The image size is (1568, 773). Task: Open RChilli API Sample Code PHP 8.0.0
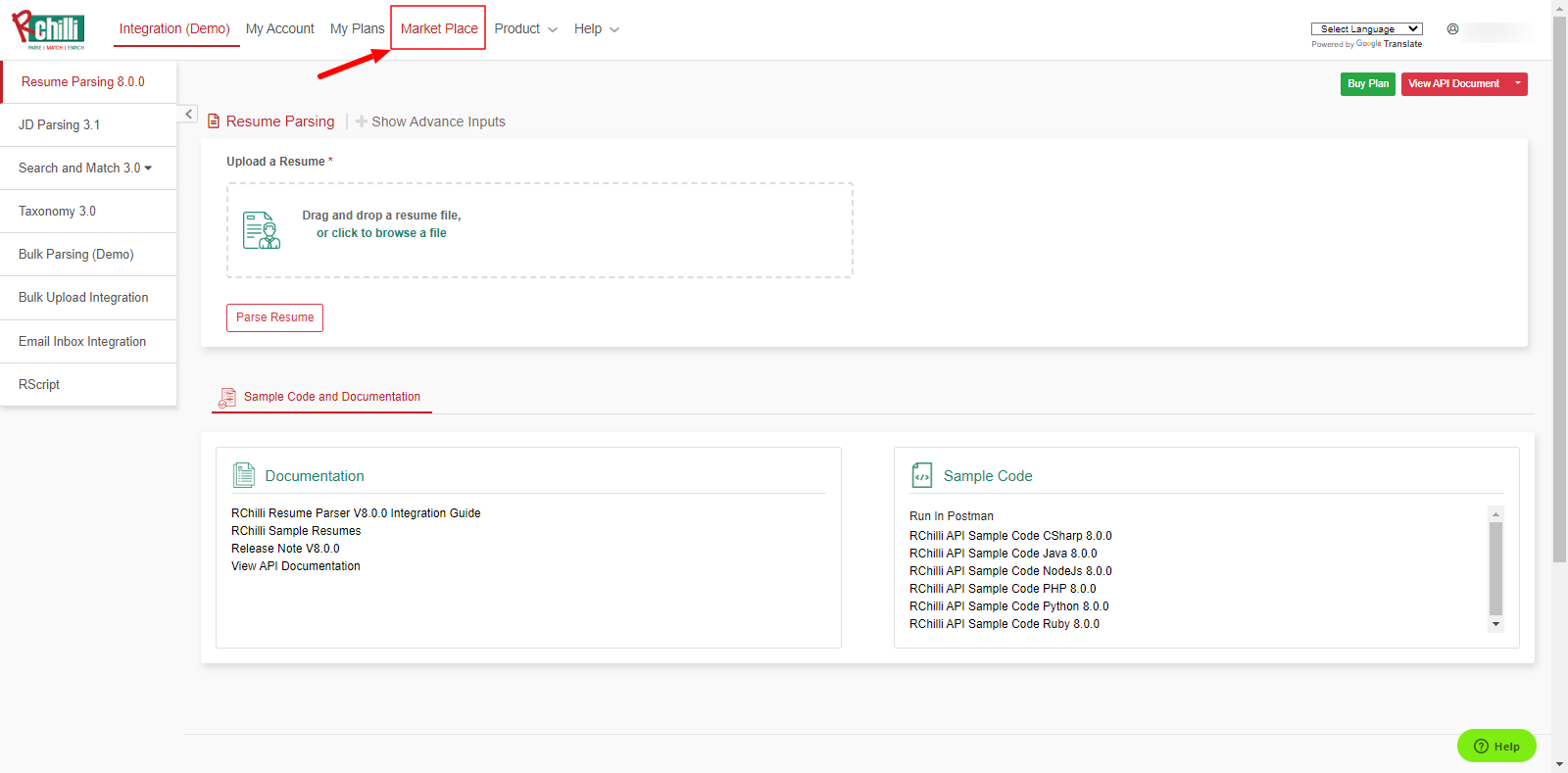(1003, 589)
